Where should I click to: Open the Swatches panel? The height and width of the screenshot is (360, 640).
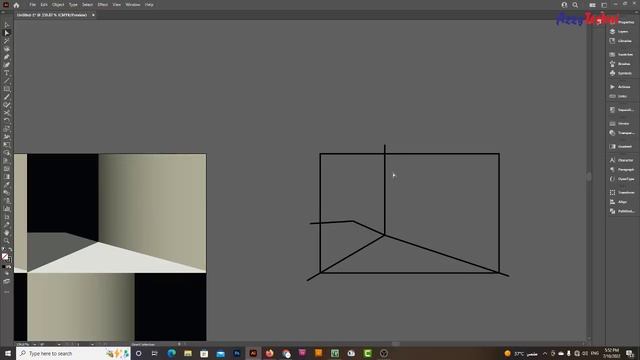[622, 54]
